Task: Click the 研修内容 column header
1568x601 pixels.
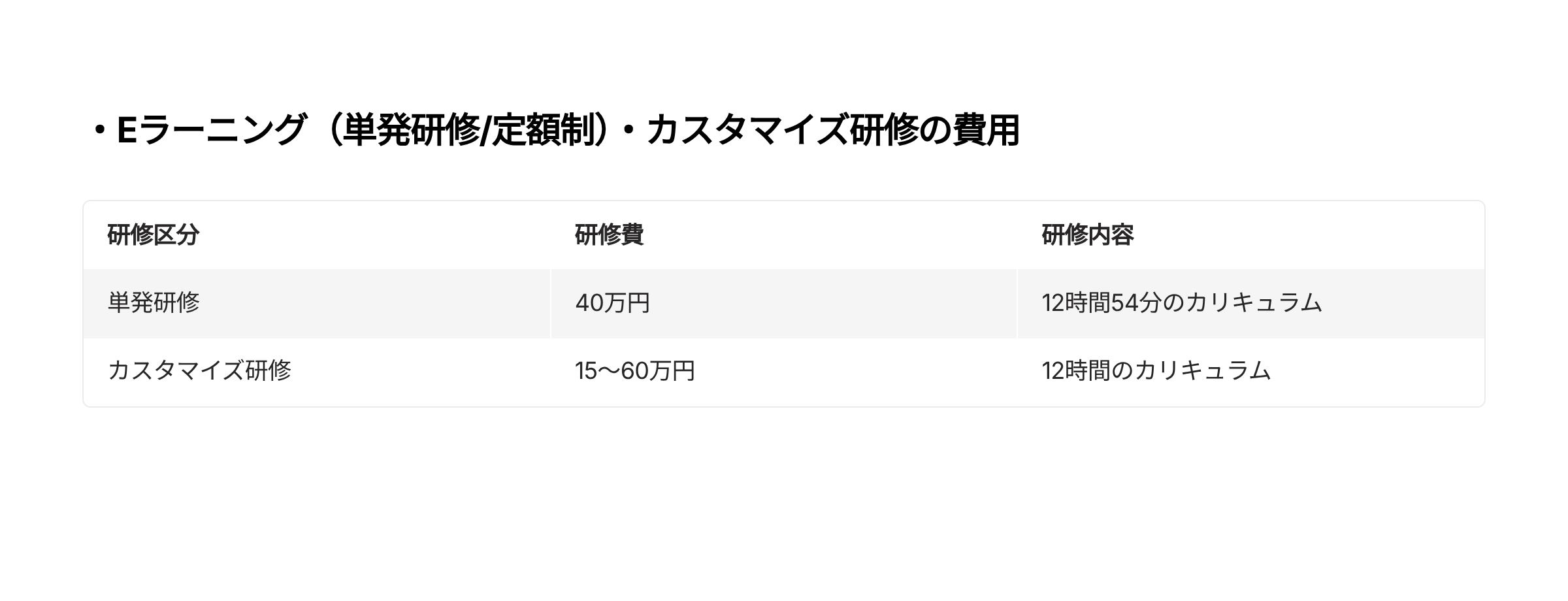Action: (x=1087, y=235)
